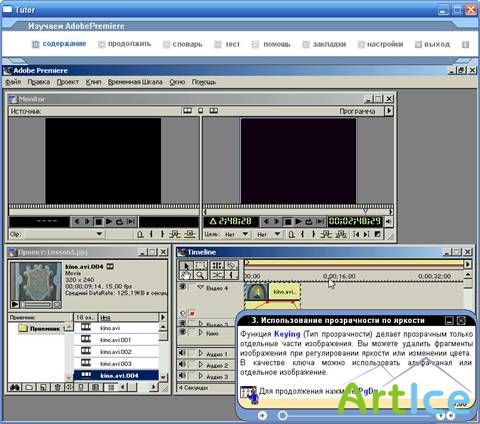The image size is (480, 424).
Task: Toggle visibility of the Кино video track
Action: pyautogui.click(x=183, y=332)
